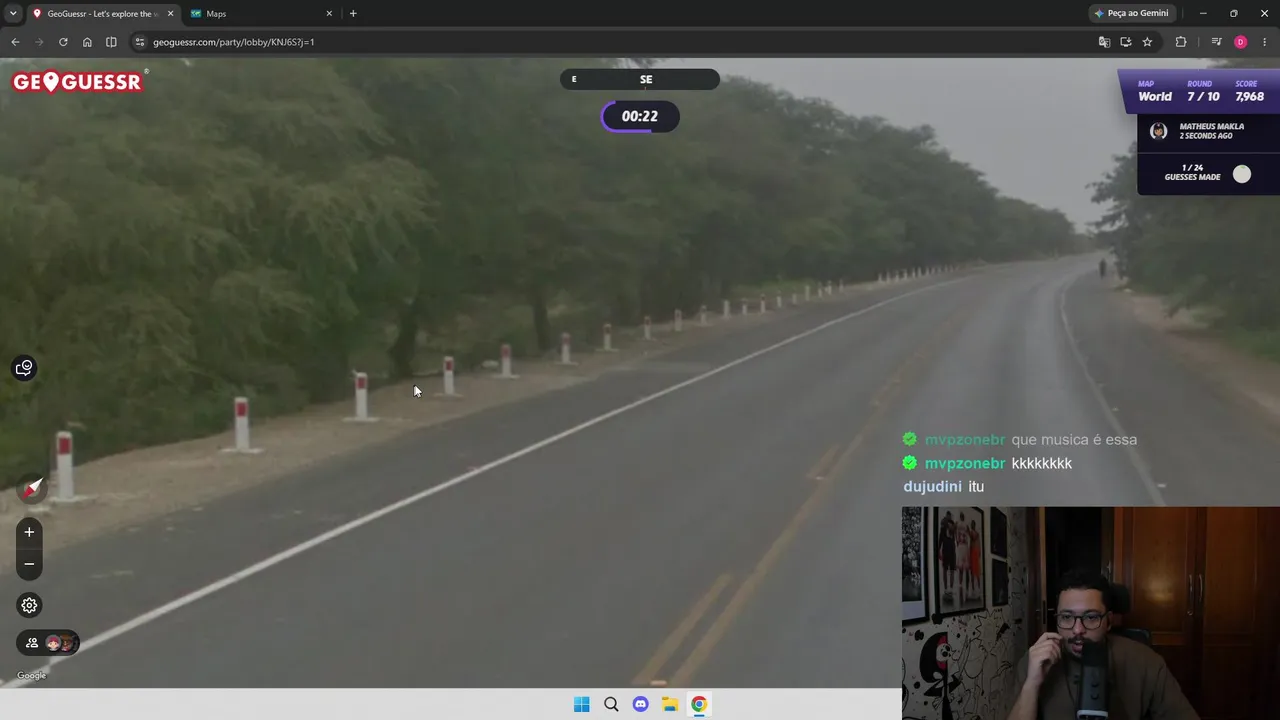1280x720 pixels.
Task: Reload the GeoGuessr page
Action: click(x=63, y=42)
